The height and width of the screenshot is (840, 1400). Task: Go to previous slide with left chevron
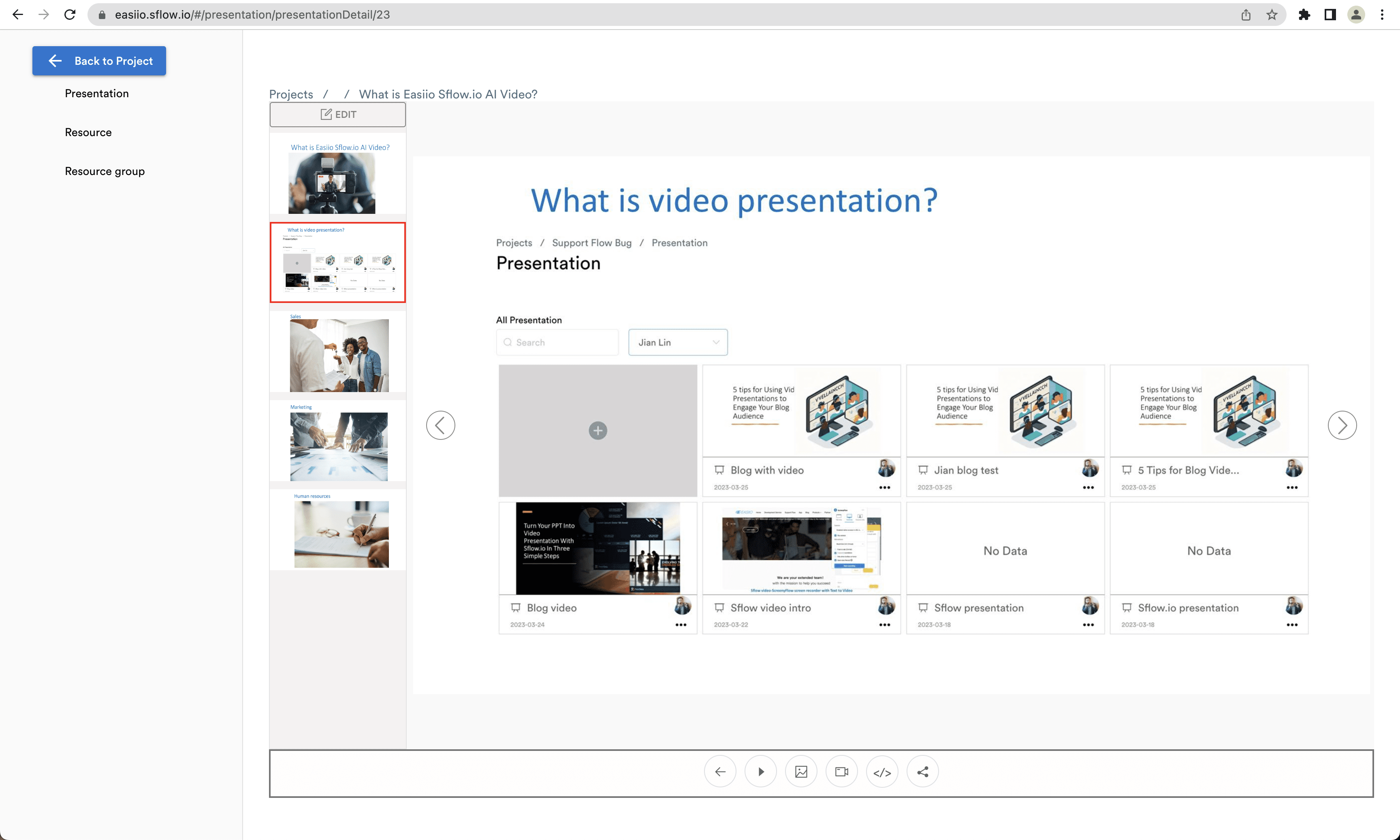click(x=440, y=425)
